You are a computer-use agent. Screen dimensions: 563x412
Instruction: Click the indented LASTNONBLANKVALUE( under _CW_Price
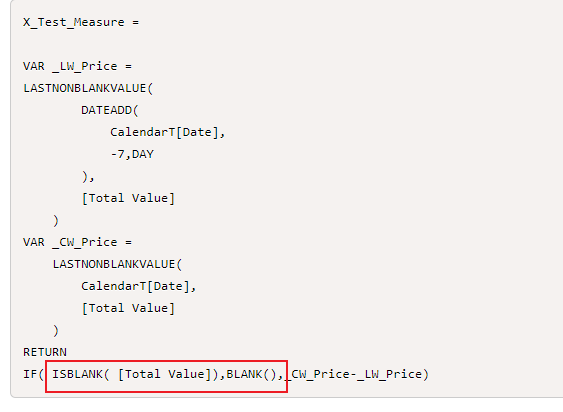[117, 264]
